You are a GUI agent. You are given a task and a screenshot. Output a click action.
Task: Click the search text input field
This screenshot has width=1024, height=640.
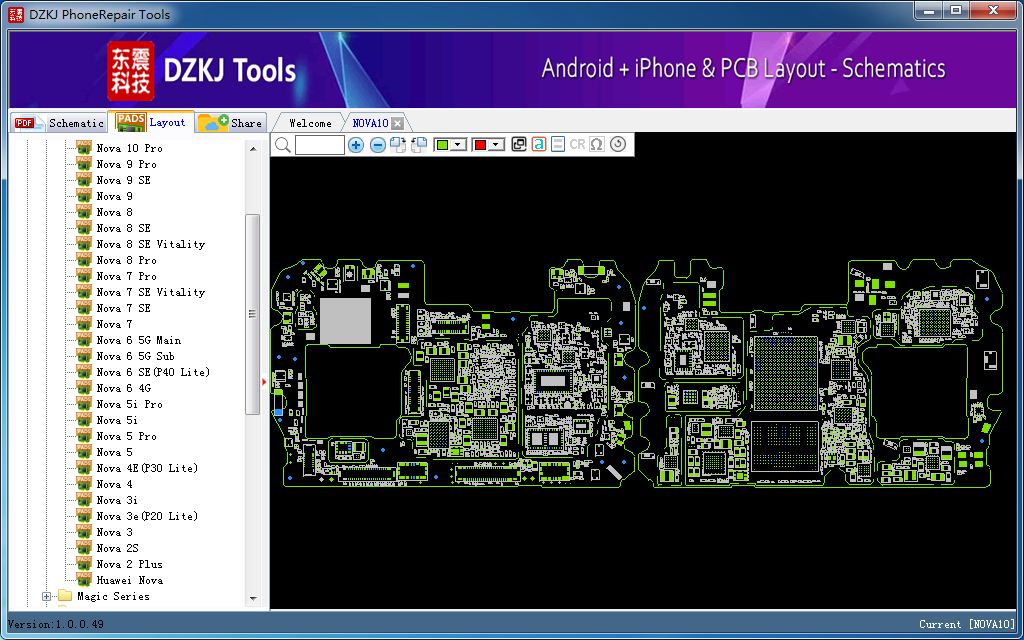[x=320, y=145]
